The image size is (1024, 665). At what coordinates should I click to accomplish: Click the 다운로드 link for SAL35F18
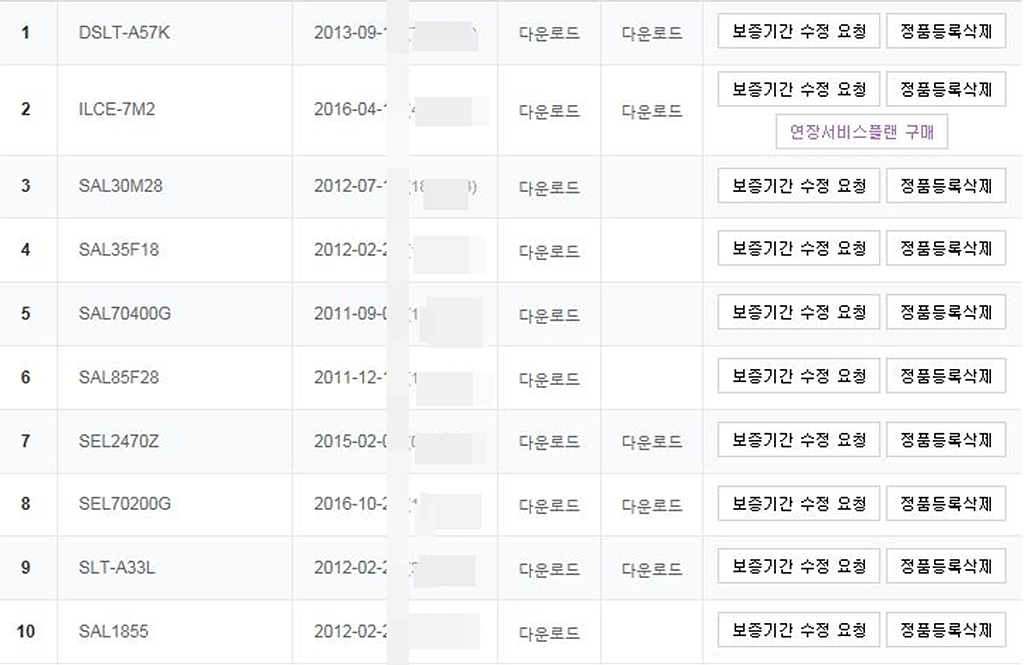549,252
